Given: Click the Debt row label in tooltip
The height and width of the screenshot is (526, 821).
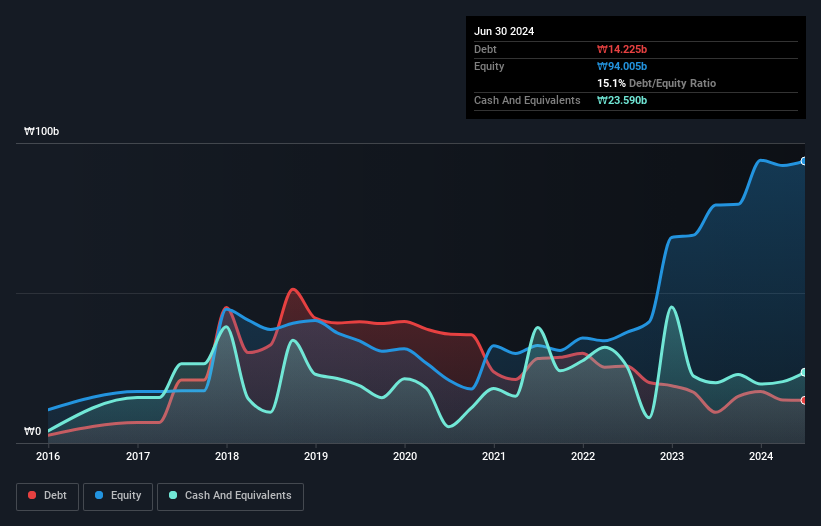Looking at the screenshot, I should tap(485, 49).
